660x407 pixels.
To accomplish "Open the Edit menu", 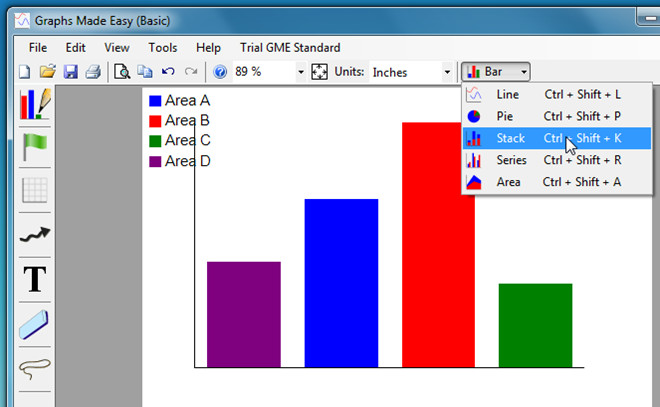I will click(x=75, y=48).
